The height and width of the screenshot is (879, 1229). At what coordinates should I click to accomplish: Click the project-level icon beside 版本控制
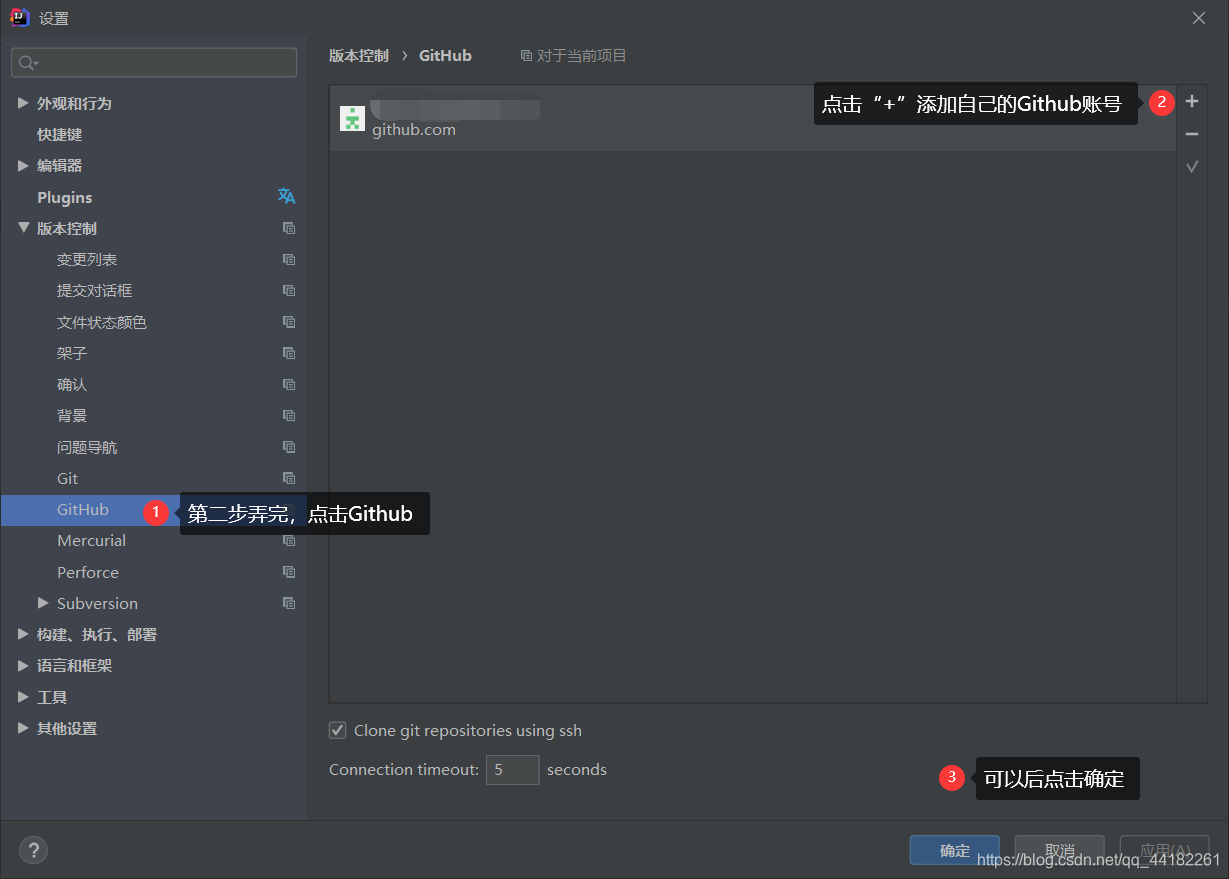tap(289, 228)
